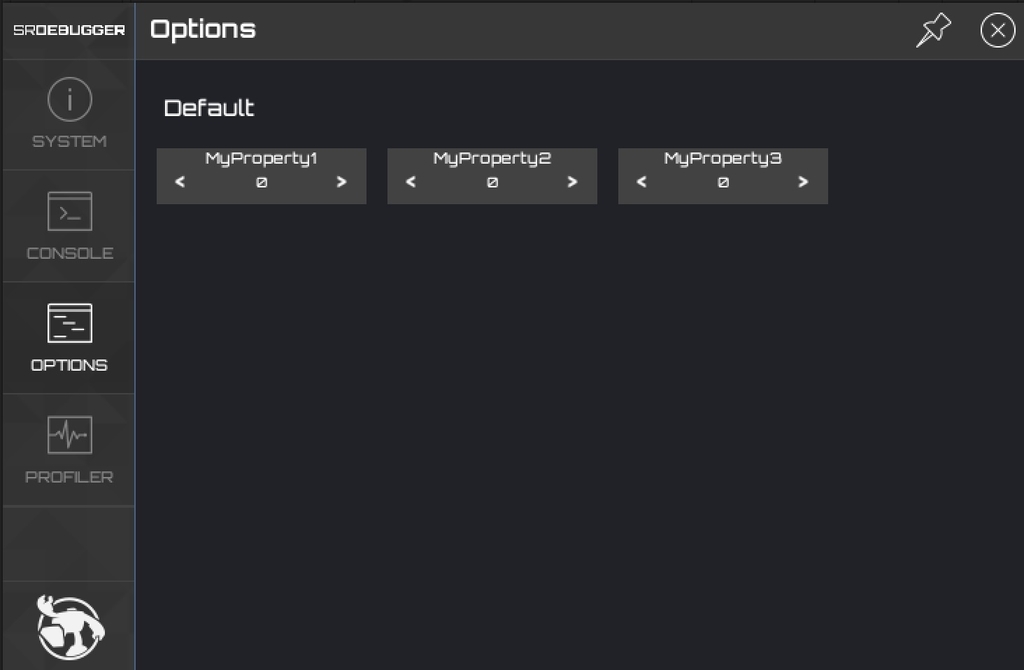Viewport: 1024px width, 670px height.
Task: Click the MyProperty1 value field
Action: click(x=261, y=183)
